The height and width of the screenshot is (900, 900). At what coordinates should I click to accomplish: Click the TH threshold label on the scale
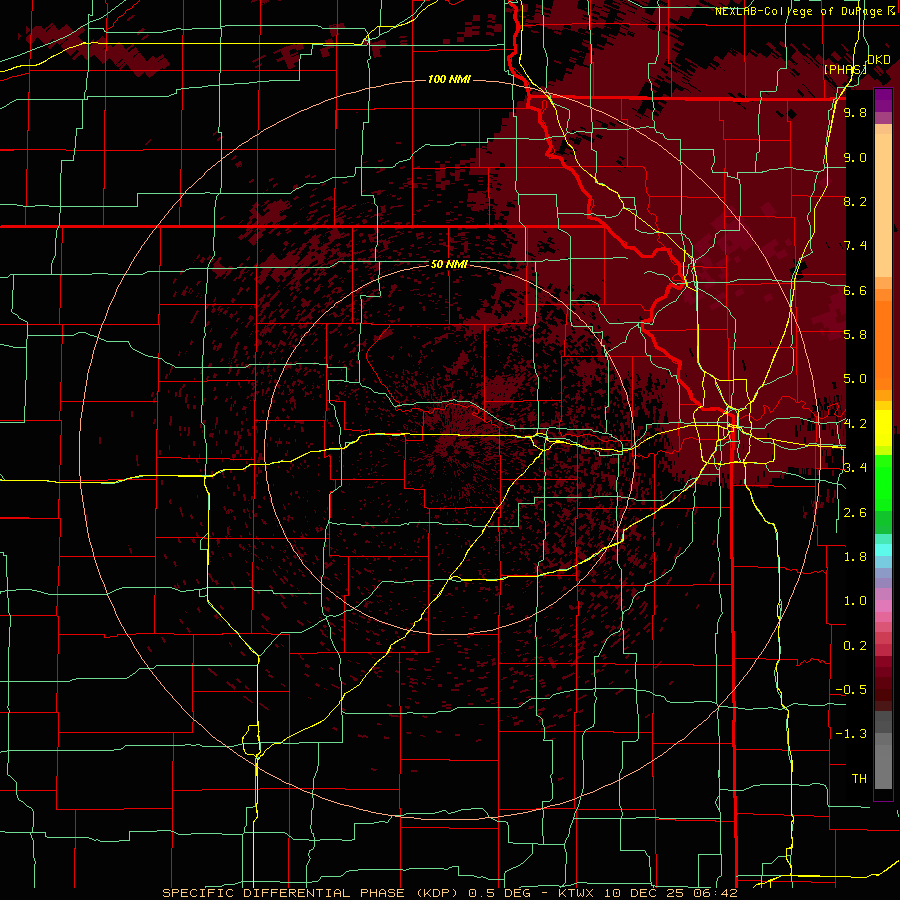click(859, 779)
